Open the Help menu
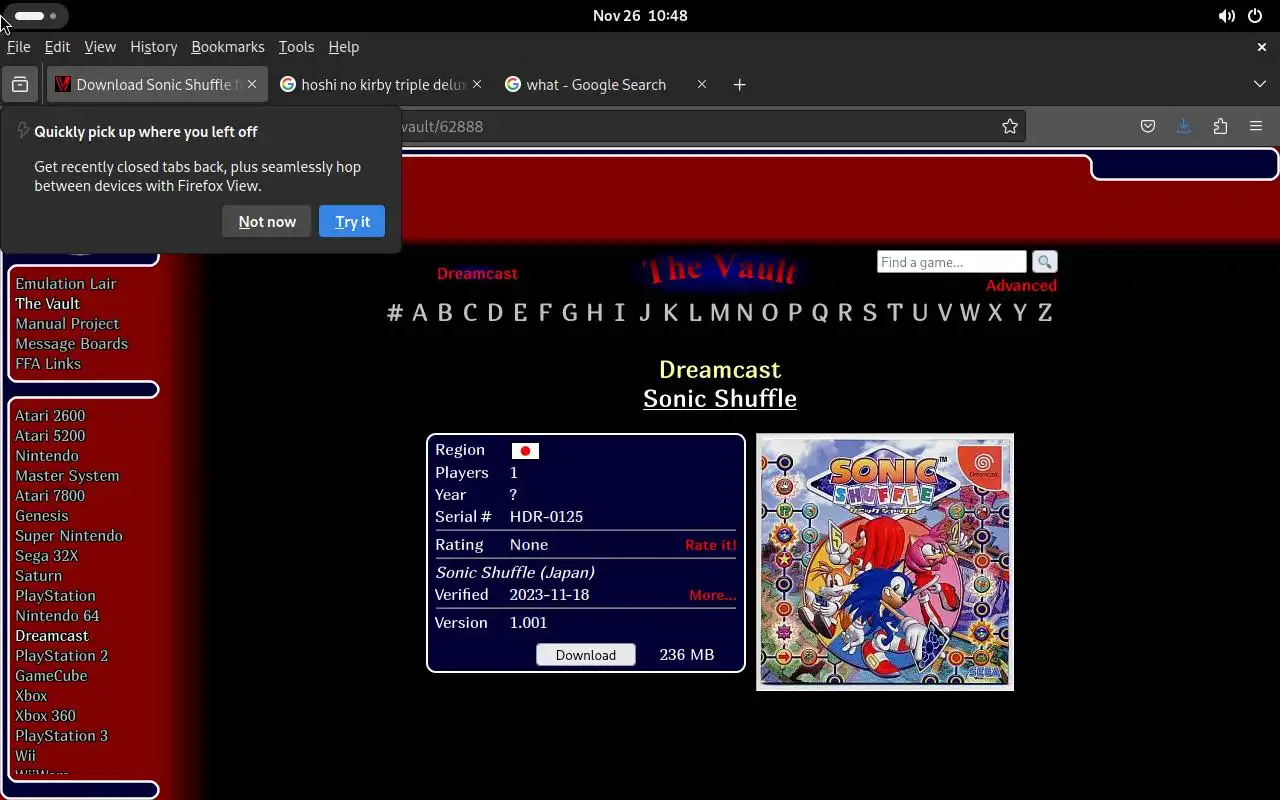The width and height of the screenshot is (1280, 800). (343, 47)
